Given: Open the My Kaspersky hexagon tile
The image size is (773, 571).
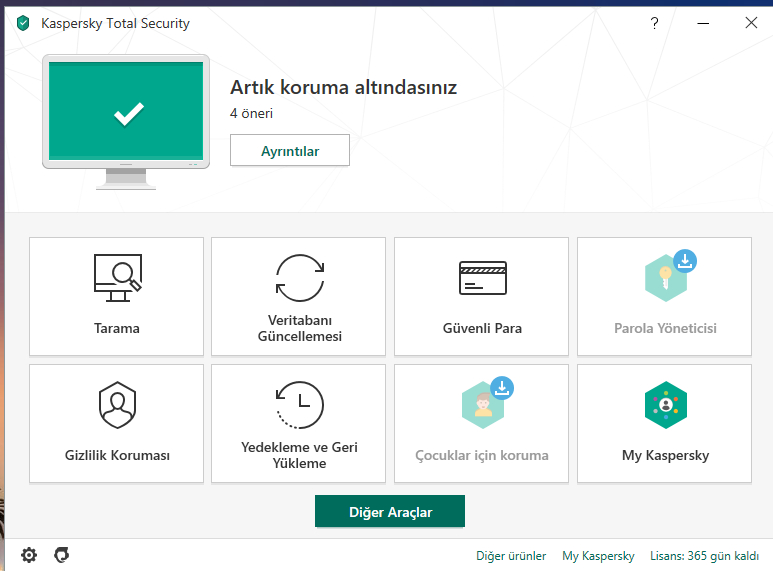Looking at the screenshot, I should 664,424.
